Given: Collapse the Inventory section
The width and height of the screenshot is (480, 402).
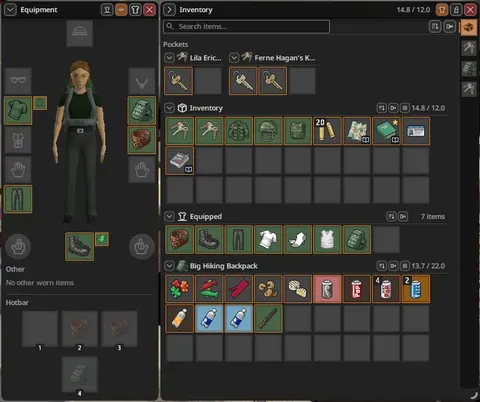Looking at the screenshot, I should click(169, 108).
